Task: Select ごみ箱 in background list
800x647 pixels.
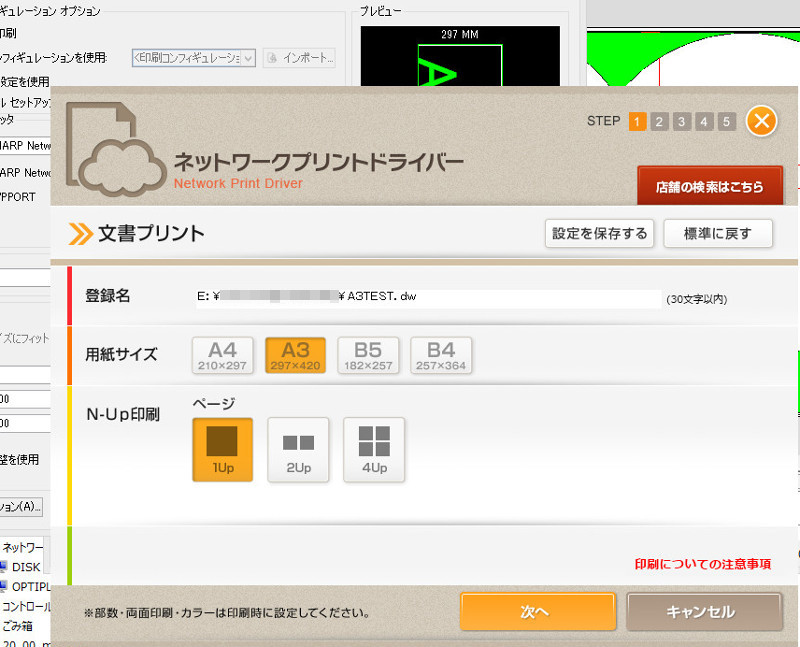Action: (x=17, y=626)
